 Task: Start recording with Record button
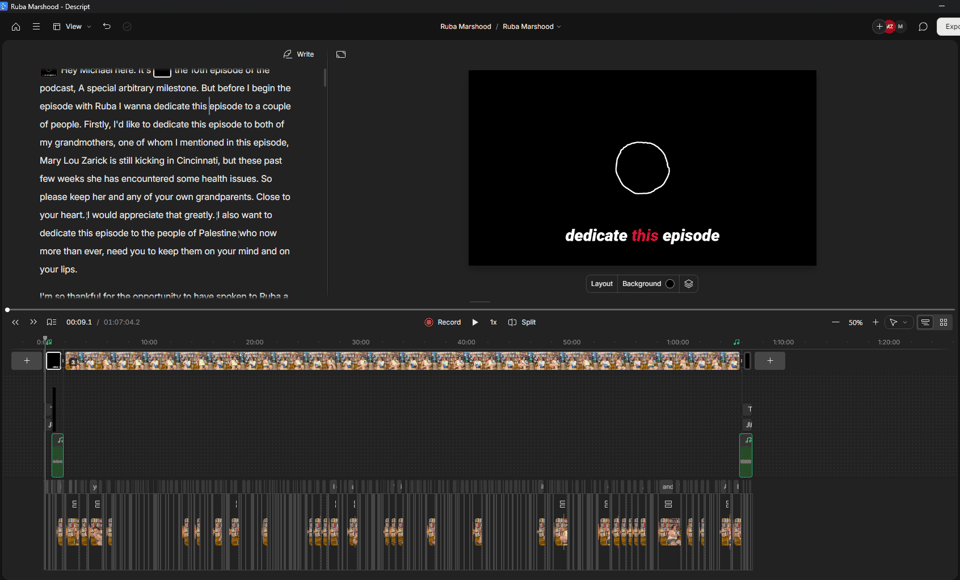pos(443,322)
